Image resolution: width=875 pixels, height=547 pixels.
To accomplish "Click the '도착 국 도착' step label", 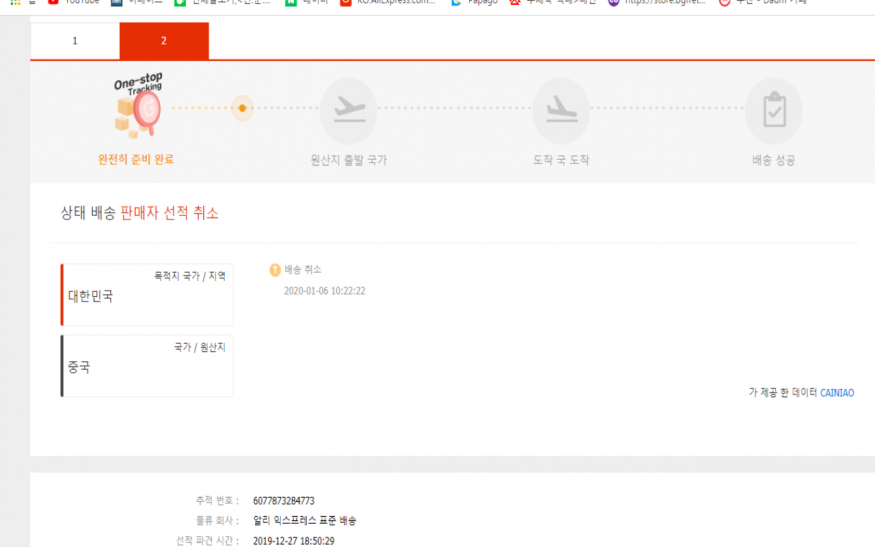I will [x=561, y=160].
